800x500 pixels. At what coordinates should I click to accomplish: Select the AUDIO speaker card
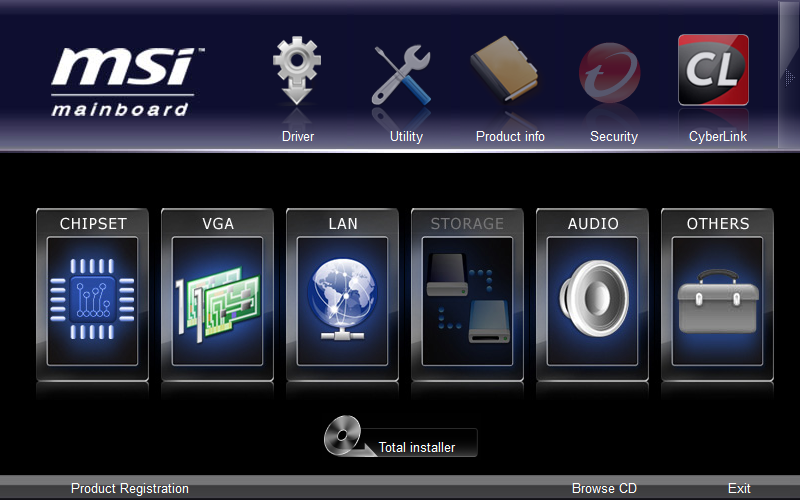click(592, 294)
